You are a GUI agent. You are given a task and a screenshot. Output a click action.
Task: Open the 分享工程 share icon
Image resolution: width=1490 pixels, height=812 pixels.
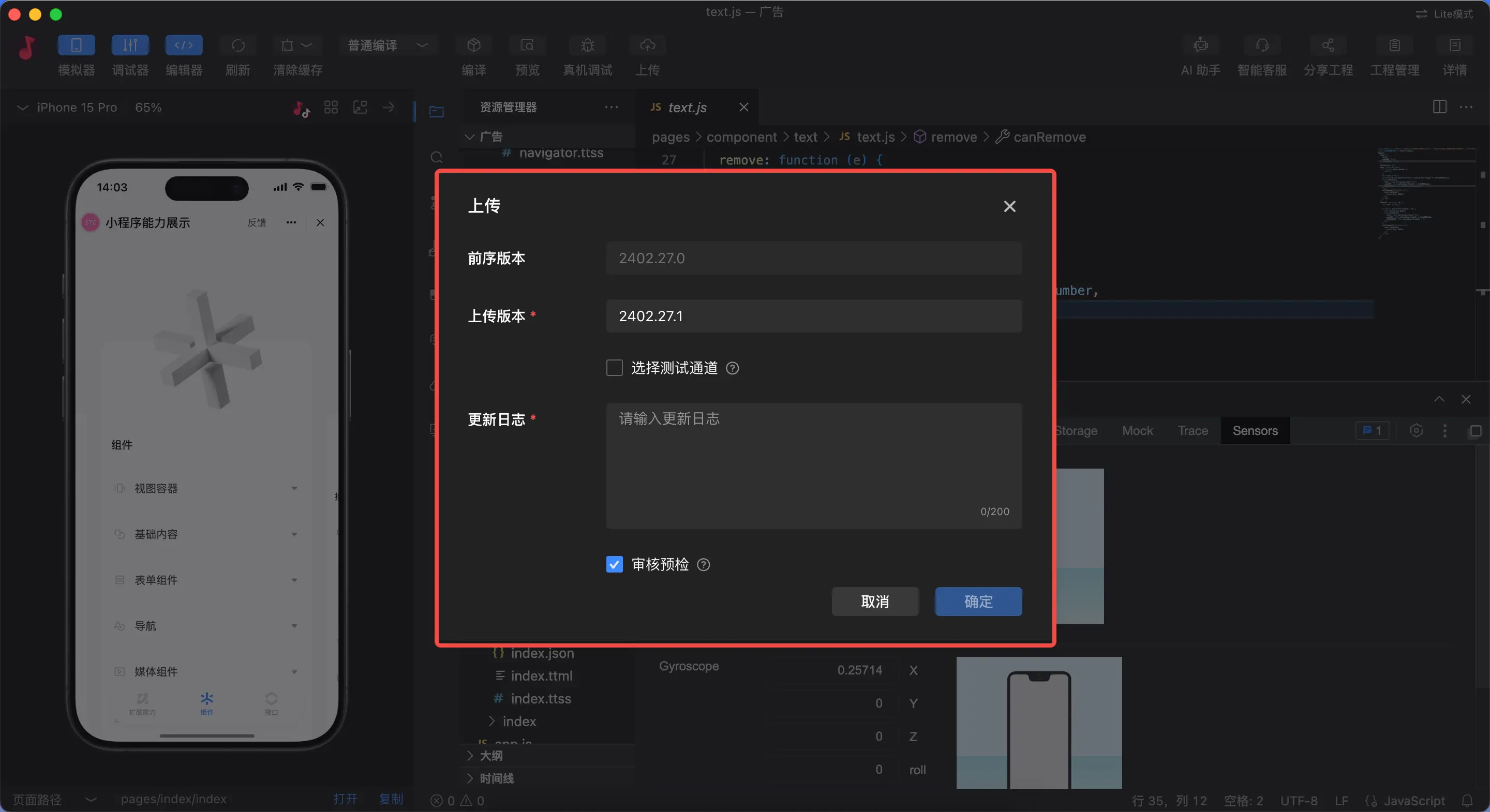(1328, 45)
